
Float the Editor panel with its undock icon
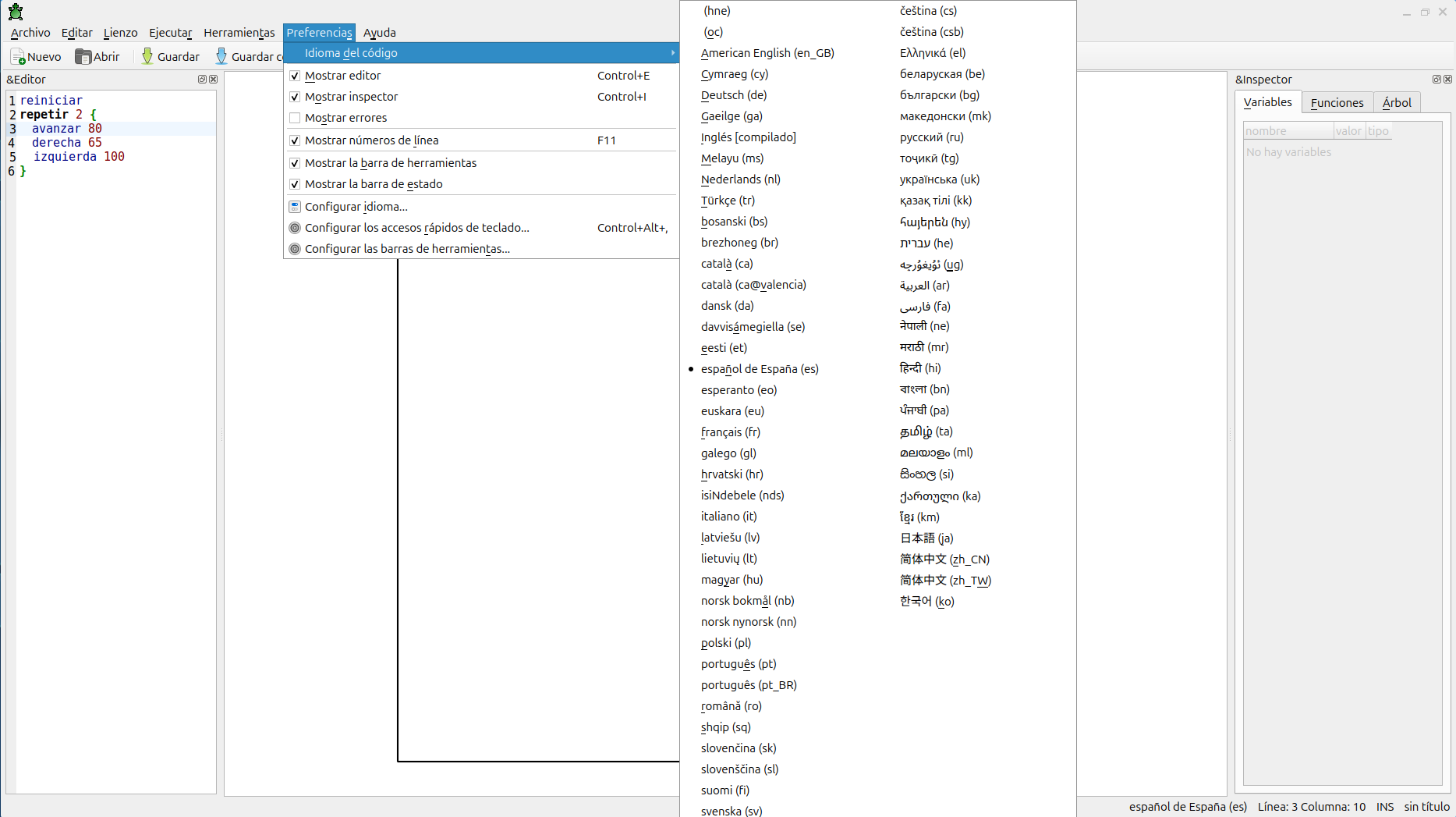pyautogui.click(x=202, y=80)
